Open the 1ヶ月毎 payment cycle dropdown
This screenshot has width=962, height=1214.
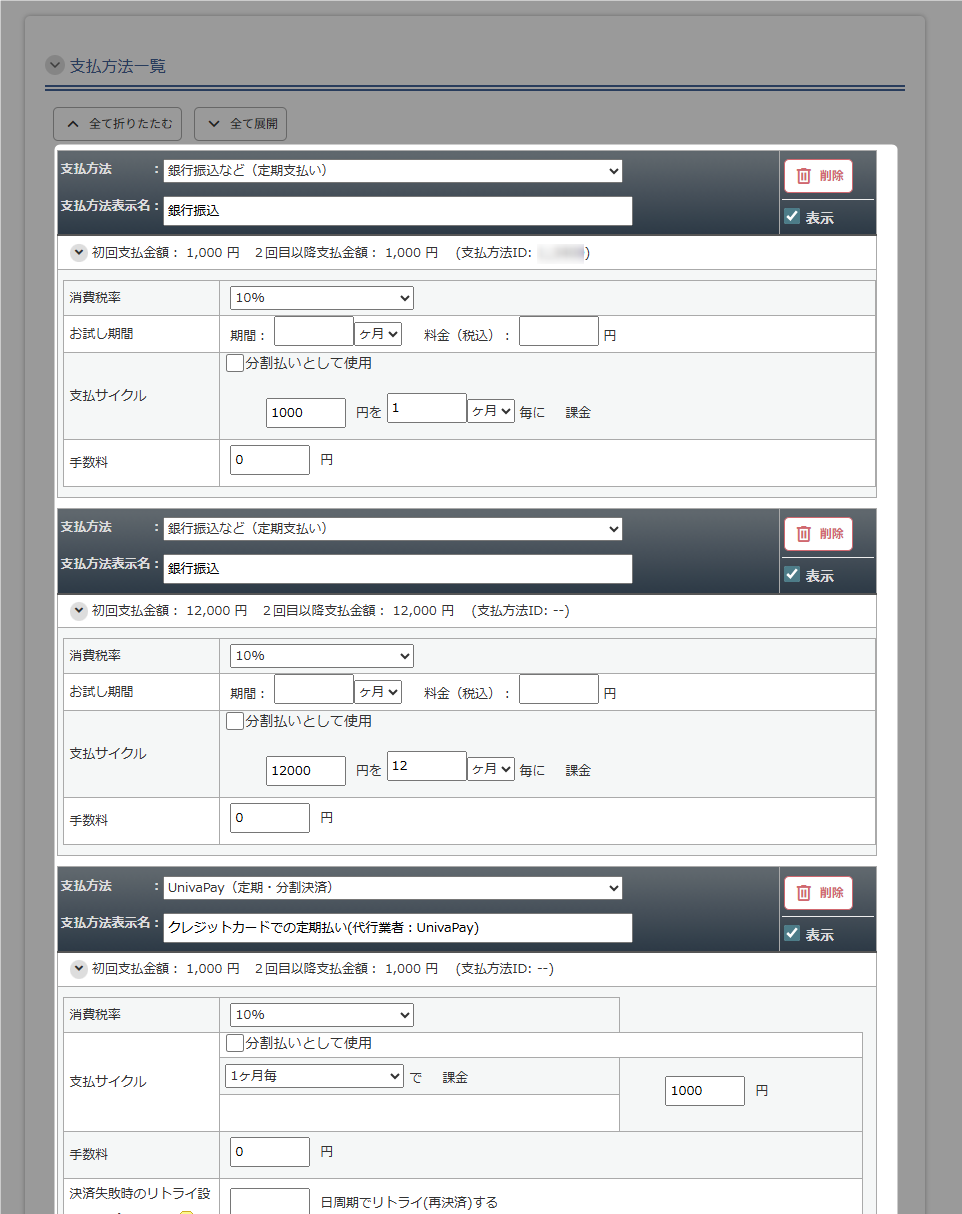[314, 1077]
